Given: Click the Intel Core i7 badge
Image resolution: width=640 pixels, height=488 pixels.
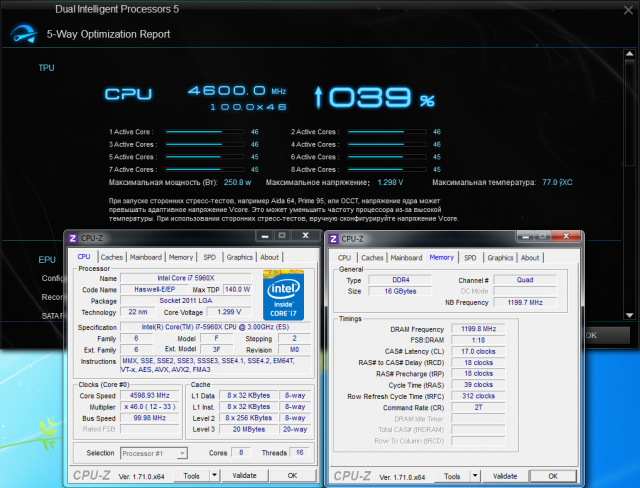Looking at the screenshot, I should pyautogui.click(x=283, y=295).
